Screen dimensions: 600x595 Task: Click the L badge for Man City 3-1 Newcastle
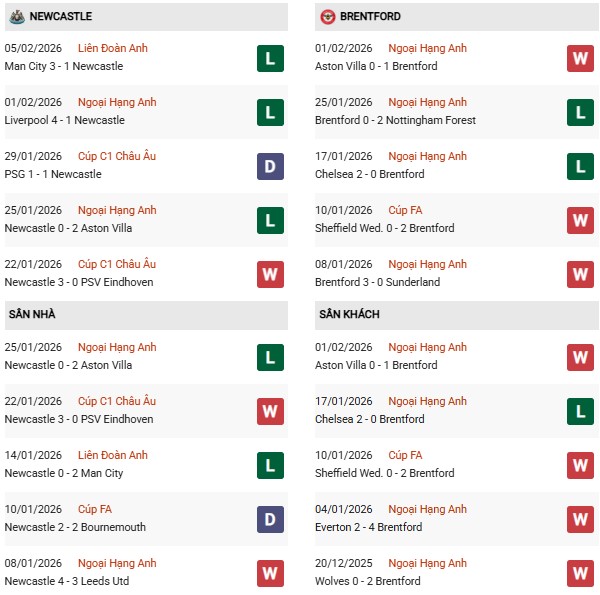[x=270, y=58]
